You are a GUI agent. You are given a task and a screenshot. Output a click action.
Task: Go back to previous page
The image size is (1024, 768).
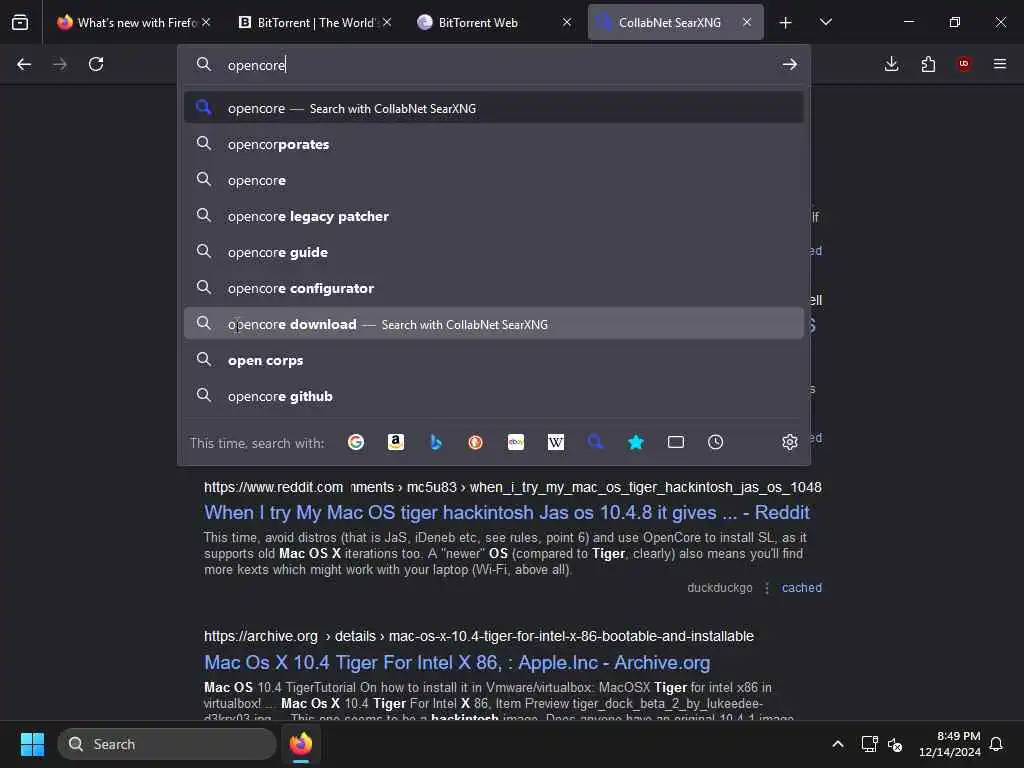[x=24, y=64]
